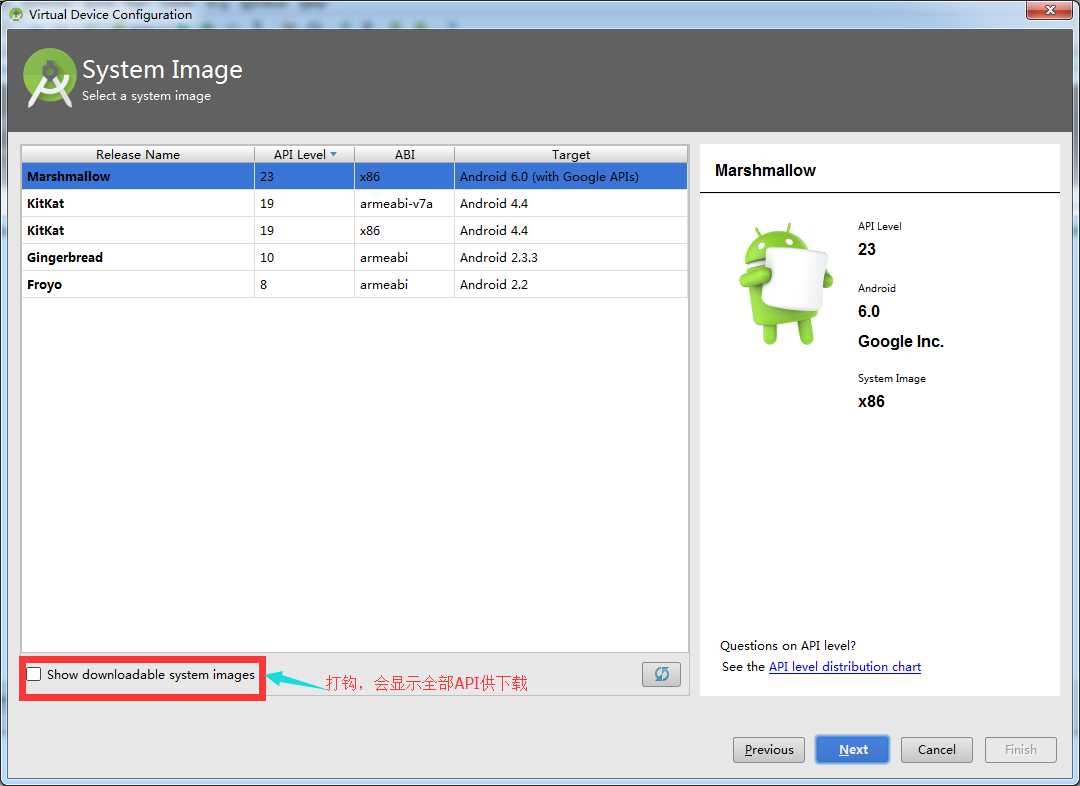1080x786 pixels.
Task: Click the Android Studio logo in header
Action: (49, 79)
